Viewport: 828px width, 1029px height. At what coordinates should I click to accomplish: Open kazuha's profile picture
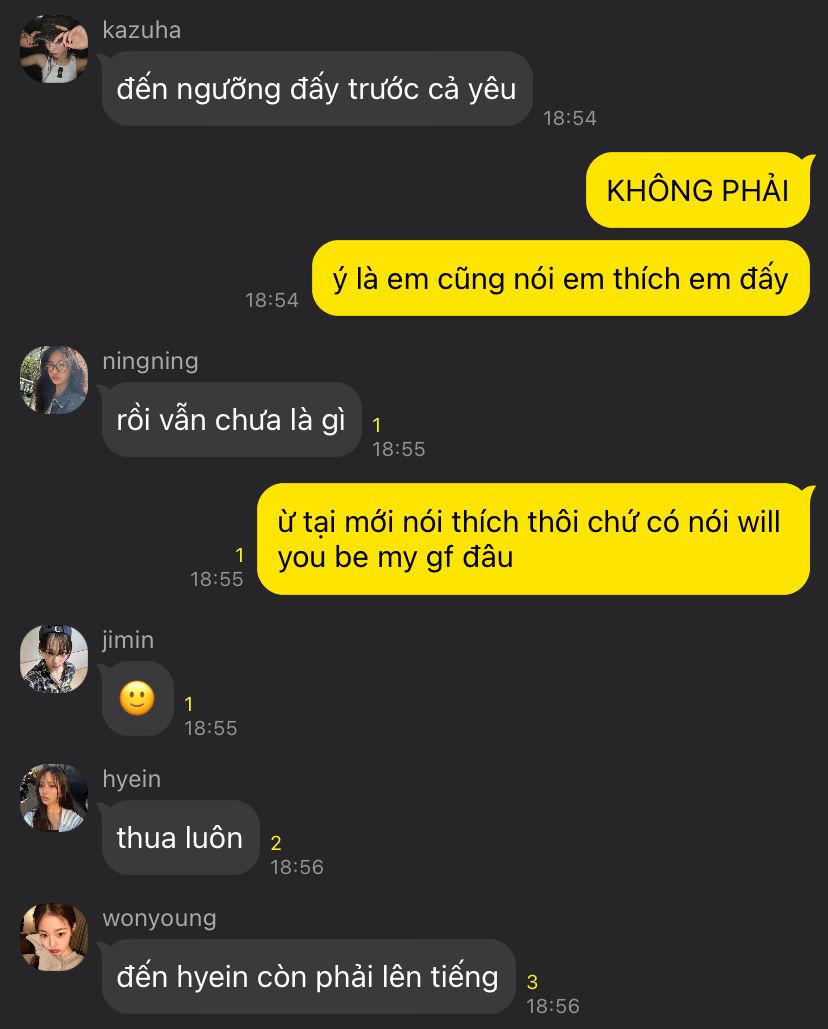54,49
